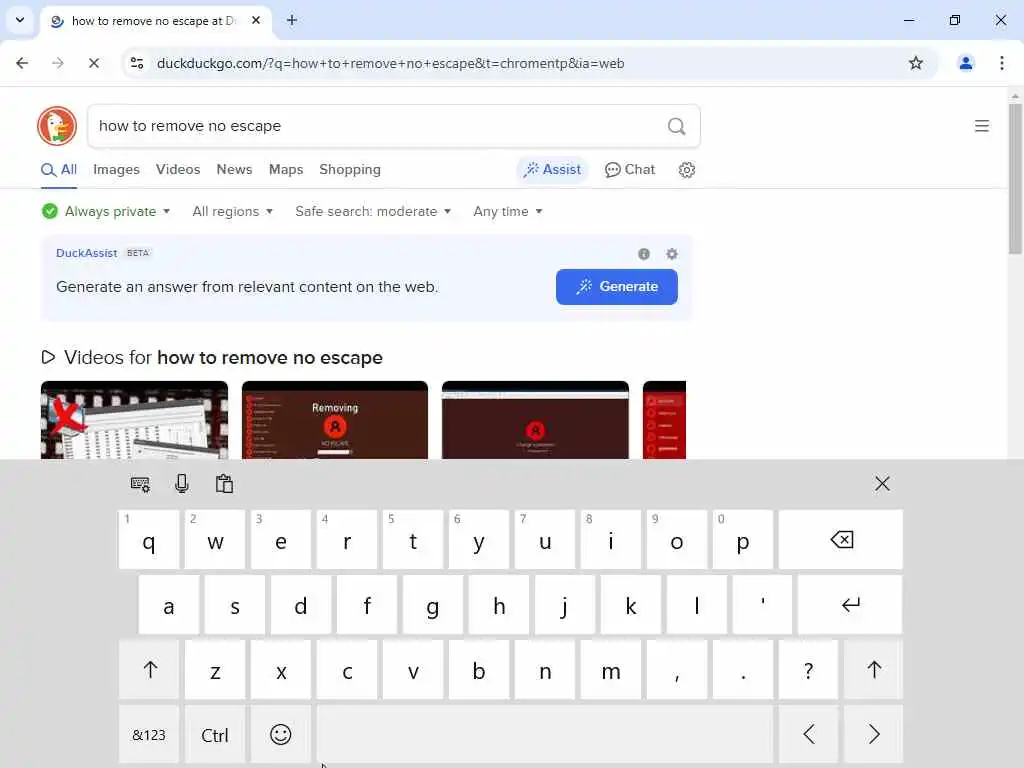The height and width of the screenshot is (768, 1024).
Task: Open search settings gear beside Chat
Action: click(686, 170)
